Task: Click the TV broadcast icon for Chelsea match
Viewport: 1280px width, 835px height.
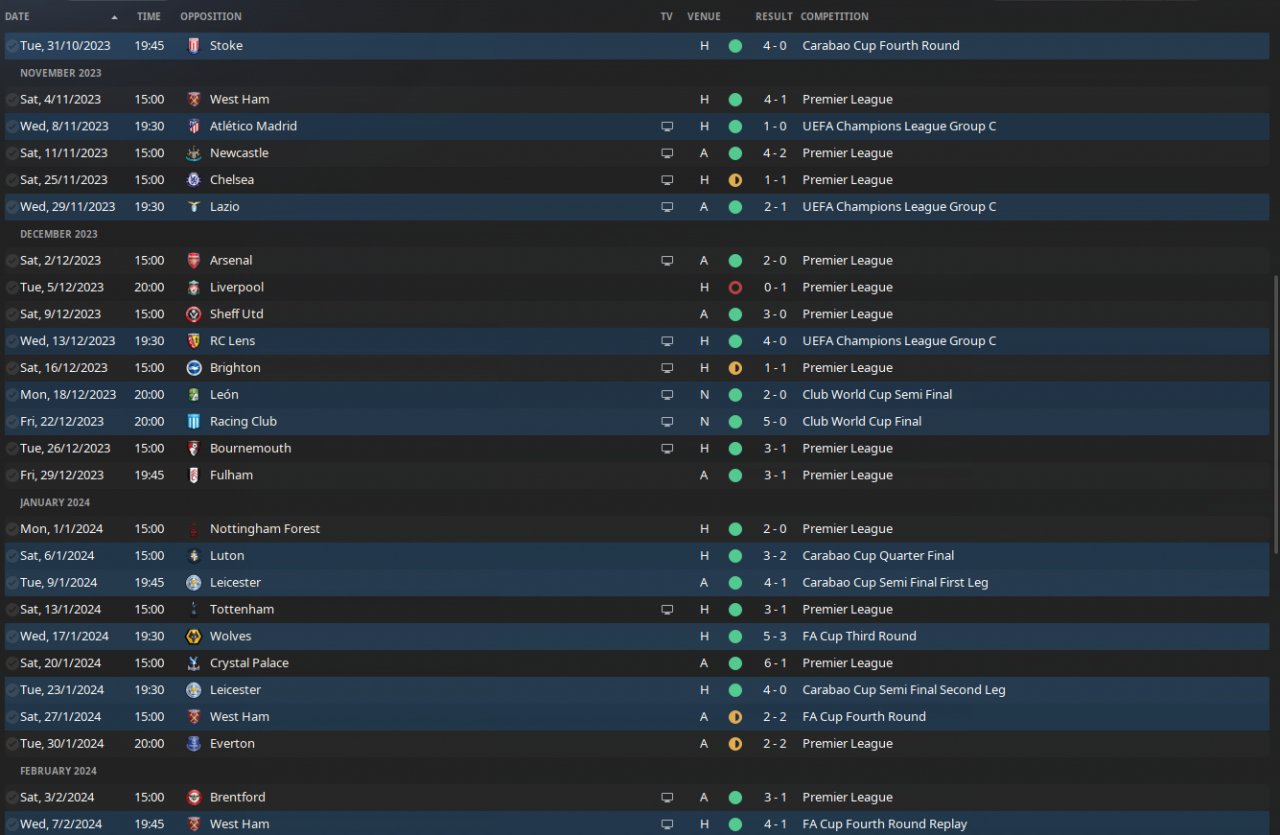Action: (667, 180)
